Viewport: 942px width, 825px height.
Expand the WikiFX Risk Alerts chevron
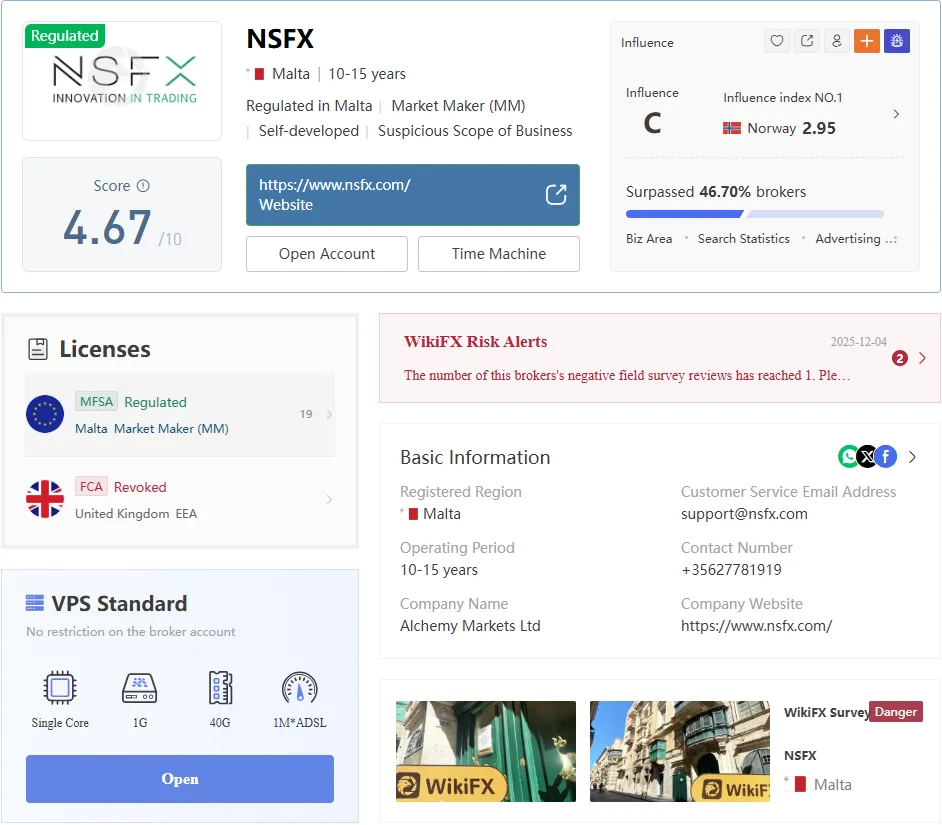coord(922,358)
